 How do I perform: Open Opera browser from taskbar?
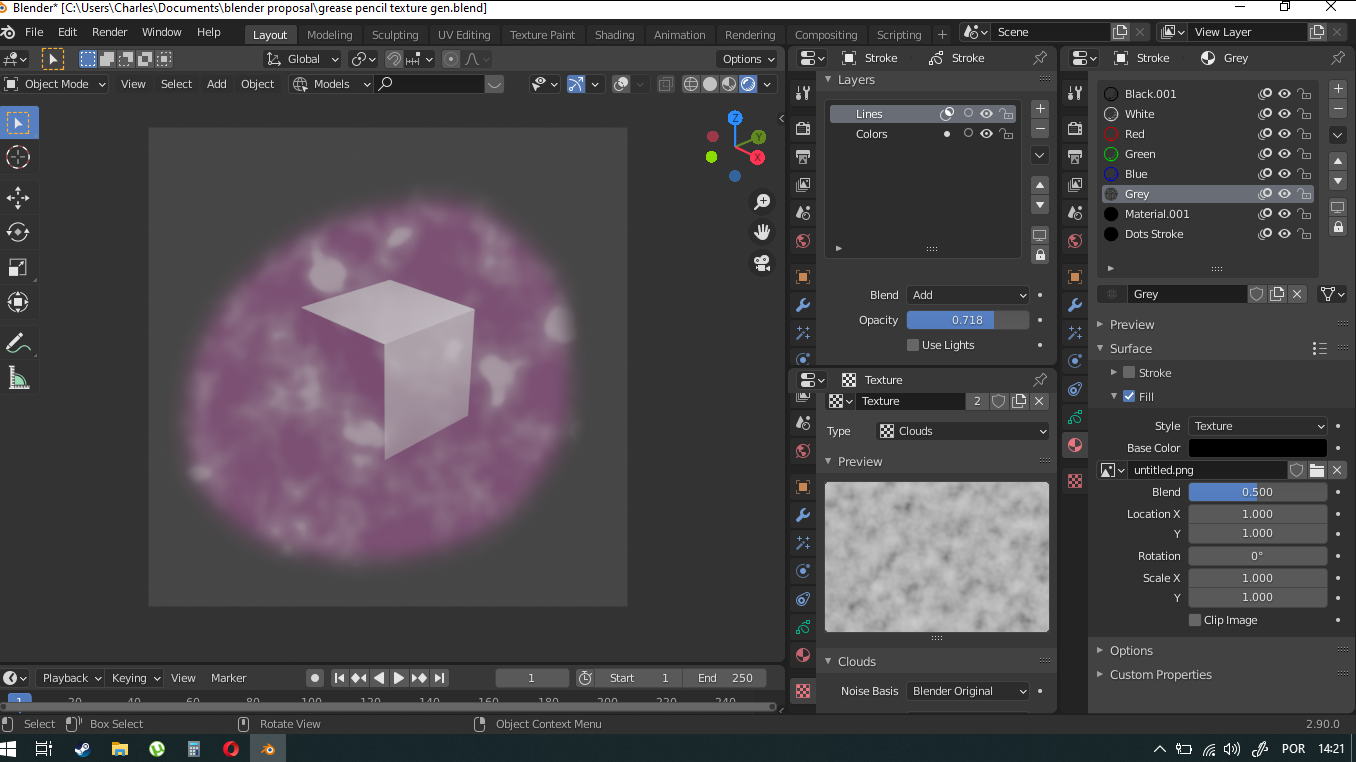click(x=230, y=748)
